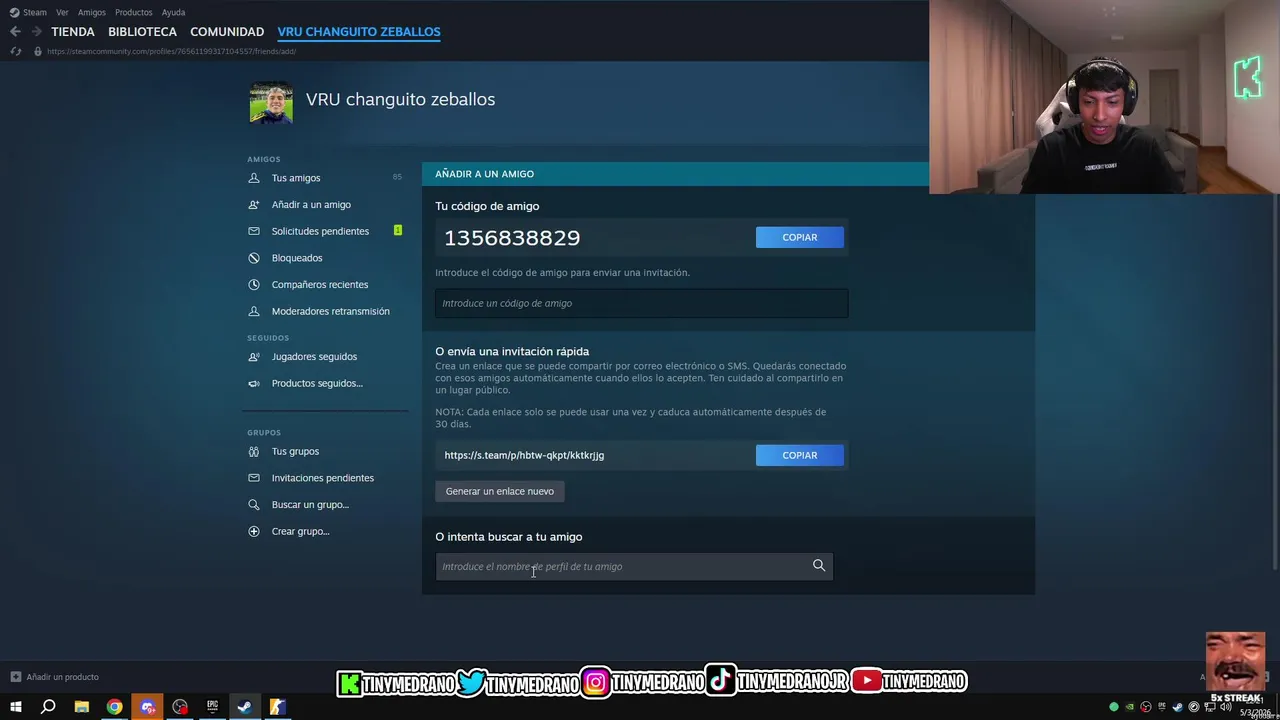Click the OBS icon in the system tray
1280x720 pixels.
tap(1146, 707)
